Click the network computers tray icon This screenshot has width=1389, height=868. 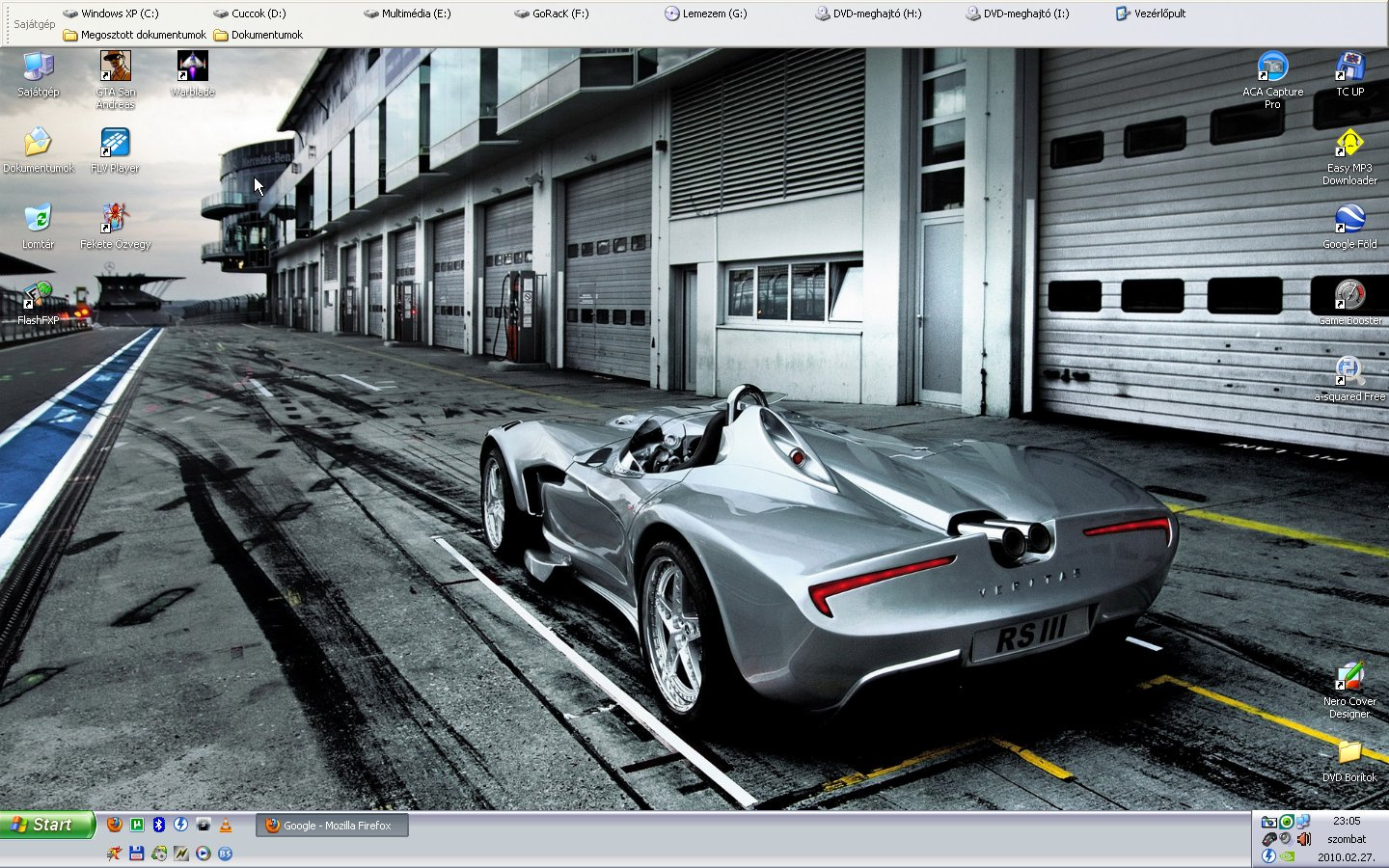coord(1303,822)
